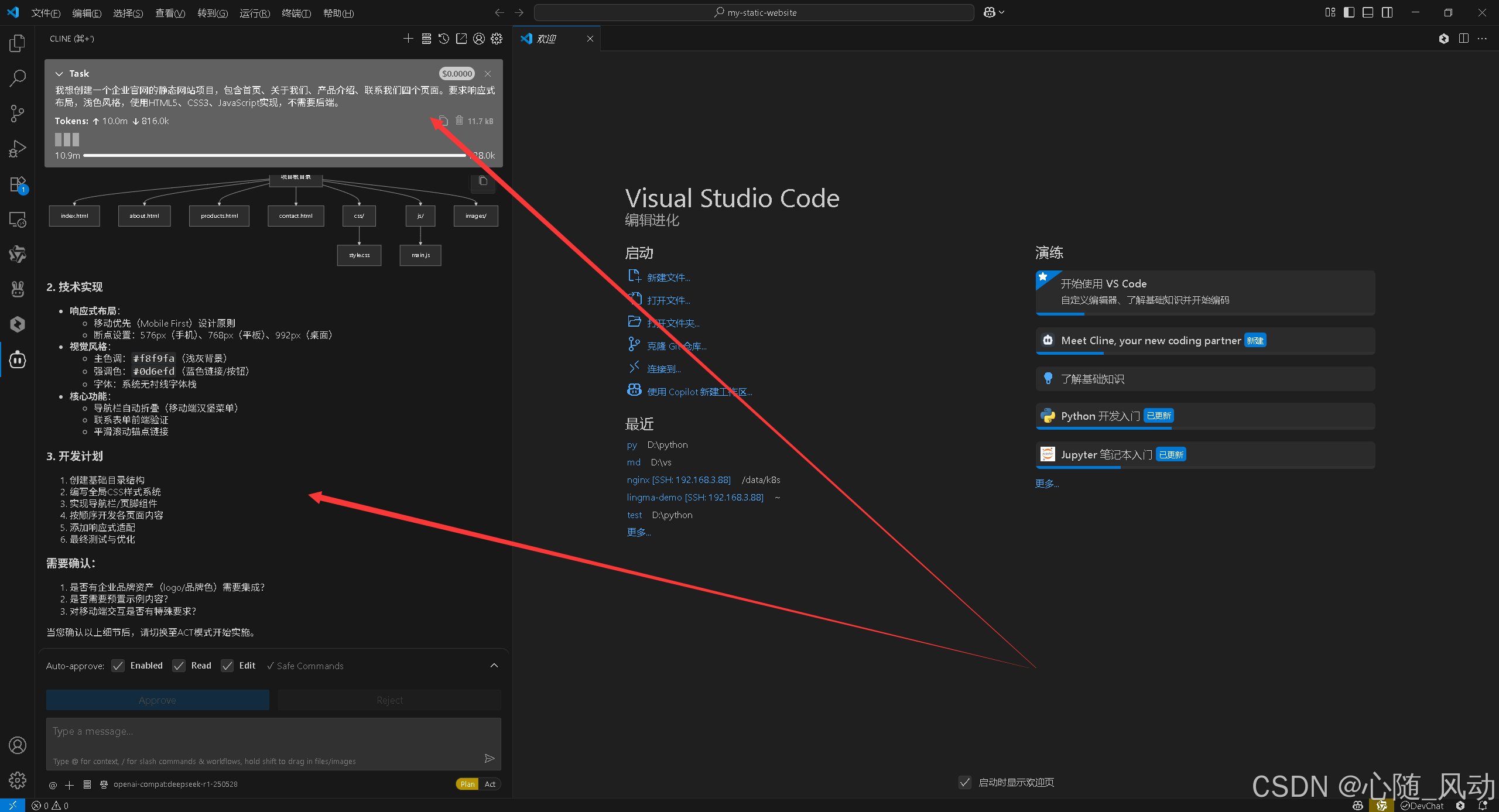Switch Cline to Act mode
This screenshot has width=1499, height=812.
490,784
